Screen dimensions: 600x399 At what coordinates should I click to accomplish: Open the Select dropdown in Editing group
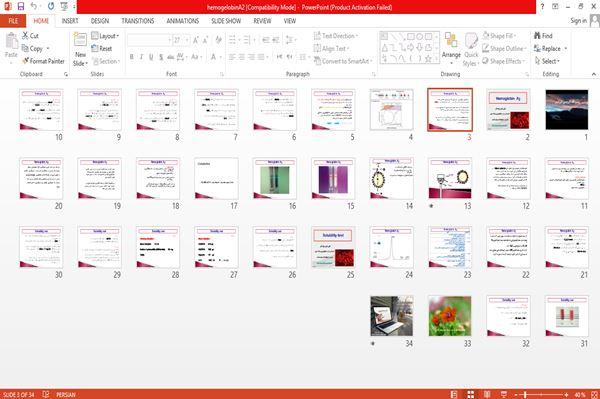pos(547,61)
